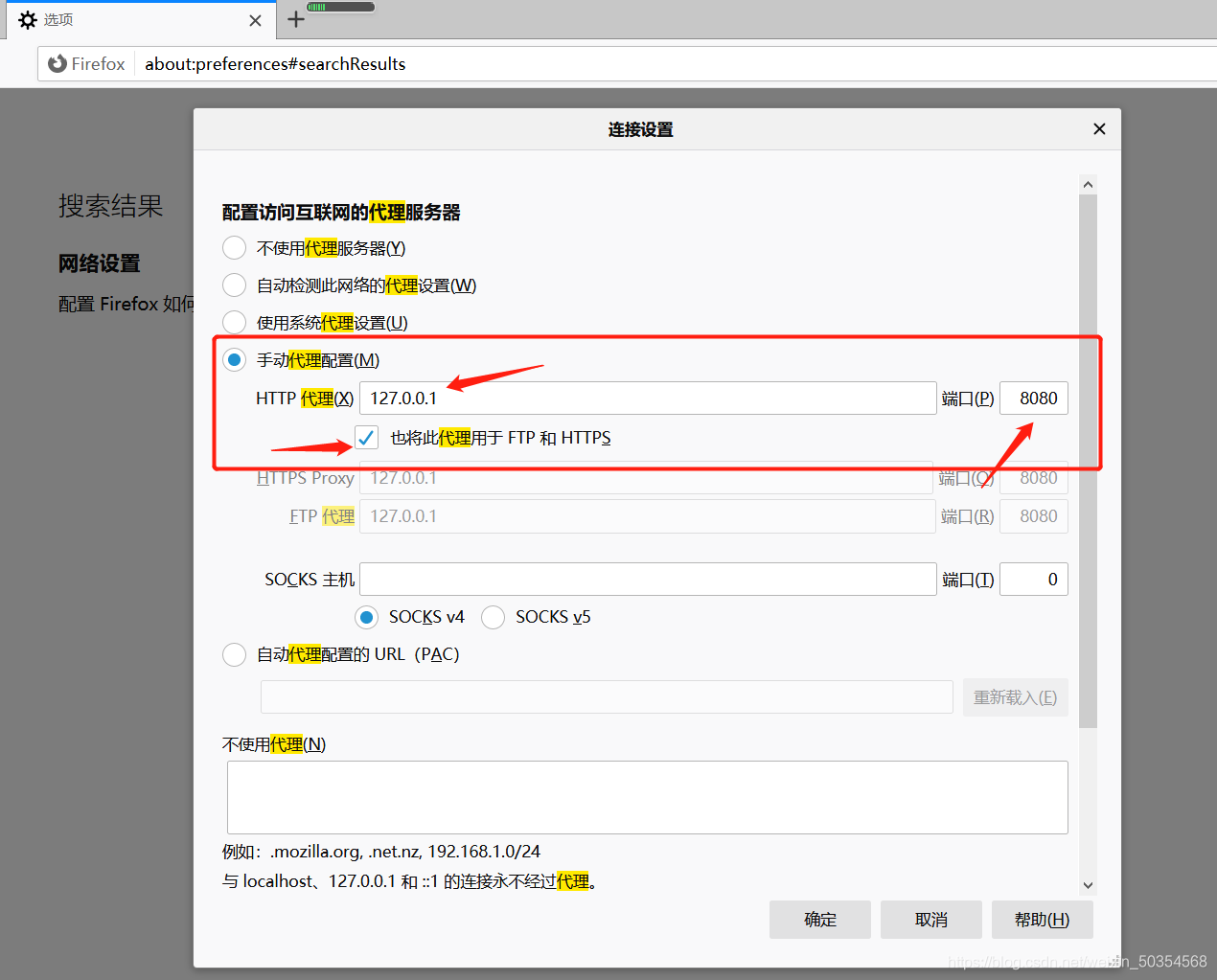Screen dimensions: 1217x980
Task: Click the 网络设置 heading in background page
Action: [x=100, y=263]
